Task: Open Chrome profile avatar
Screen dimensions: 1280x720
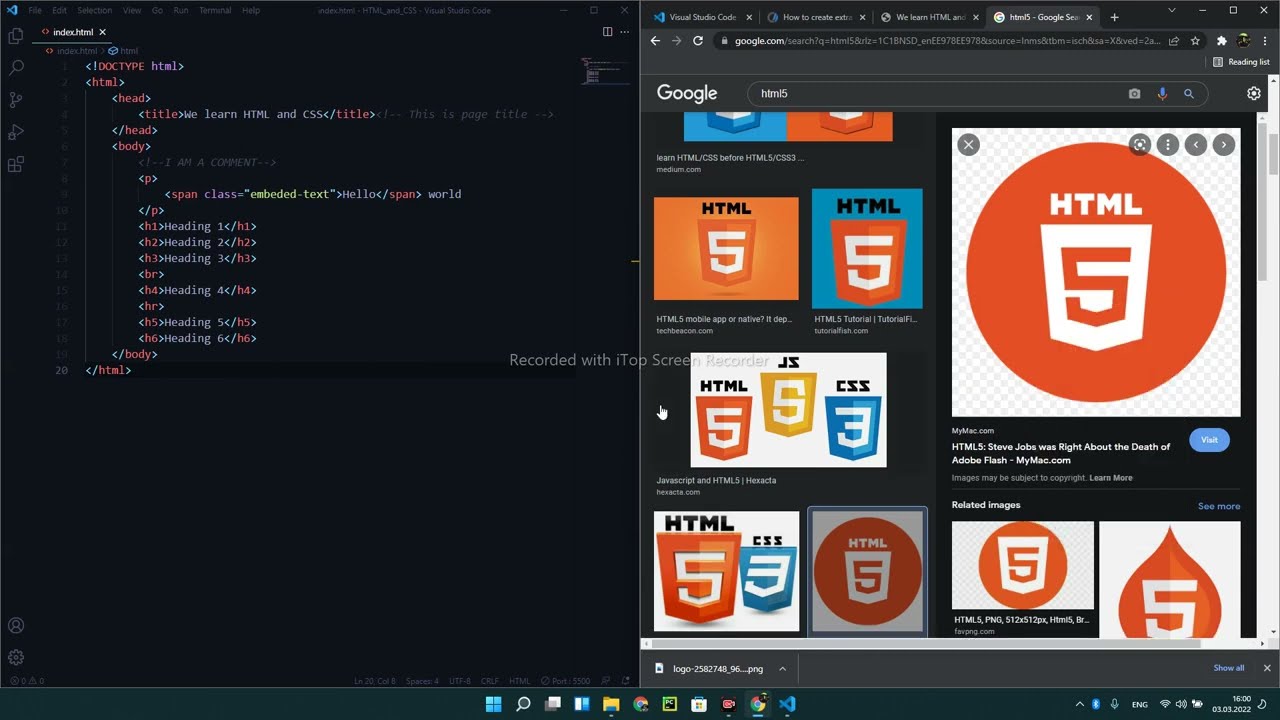Action: 1243,41
